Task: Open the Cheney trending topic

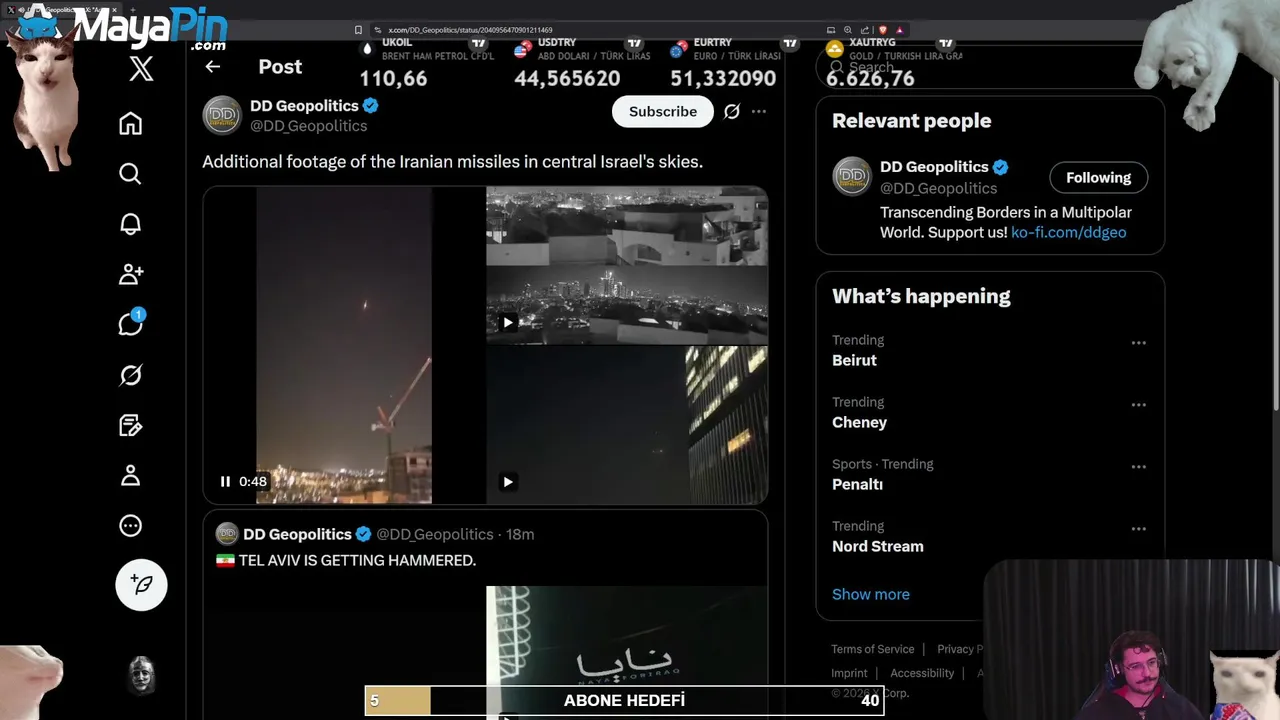Action: click(859, 422)
